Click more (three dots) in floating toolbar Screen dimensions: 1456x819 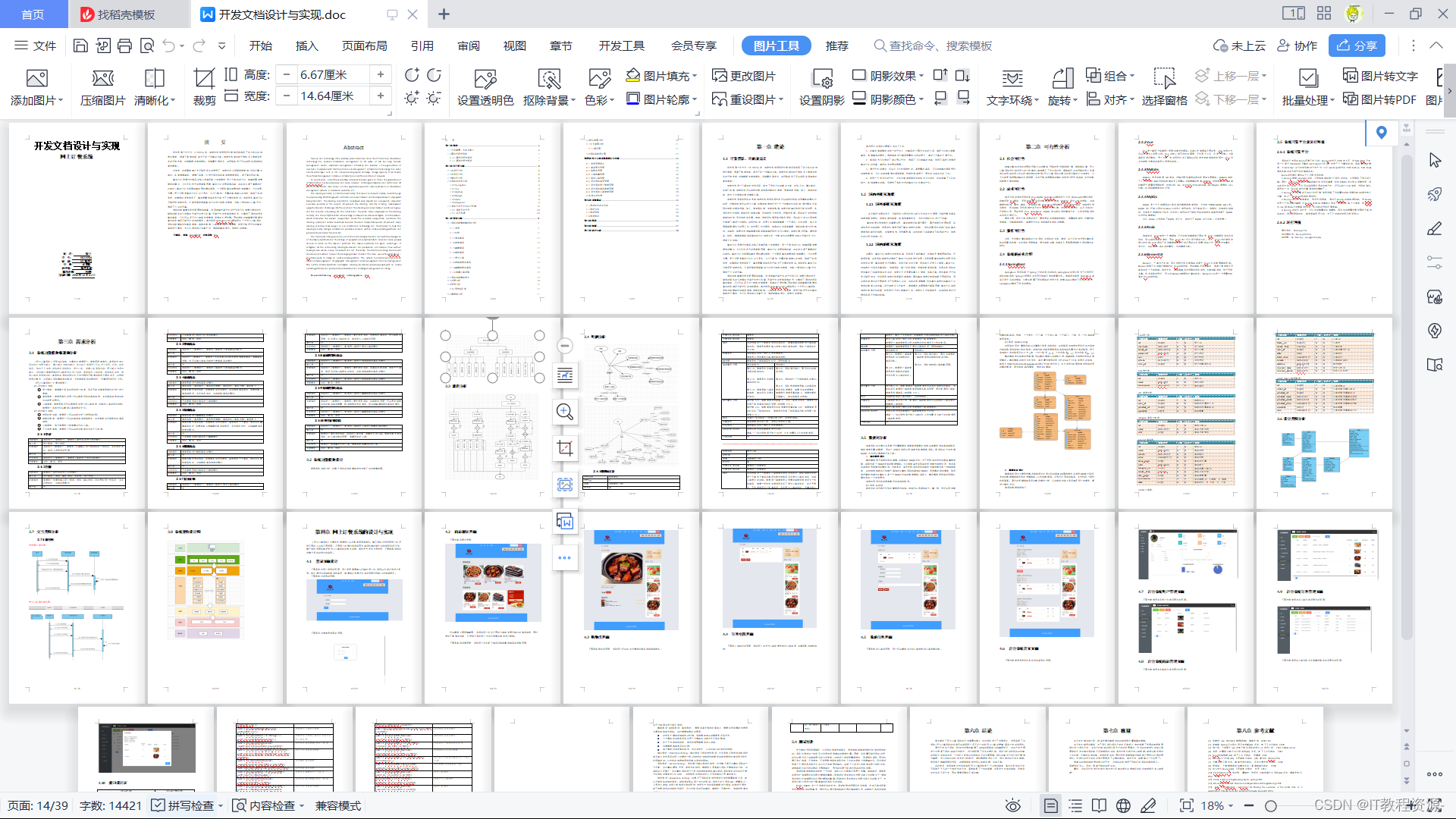pyautogui.click(x=565, y=557)
